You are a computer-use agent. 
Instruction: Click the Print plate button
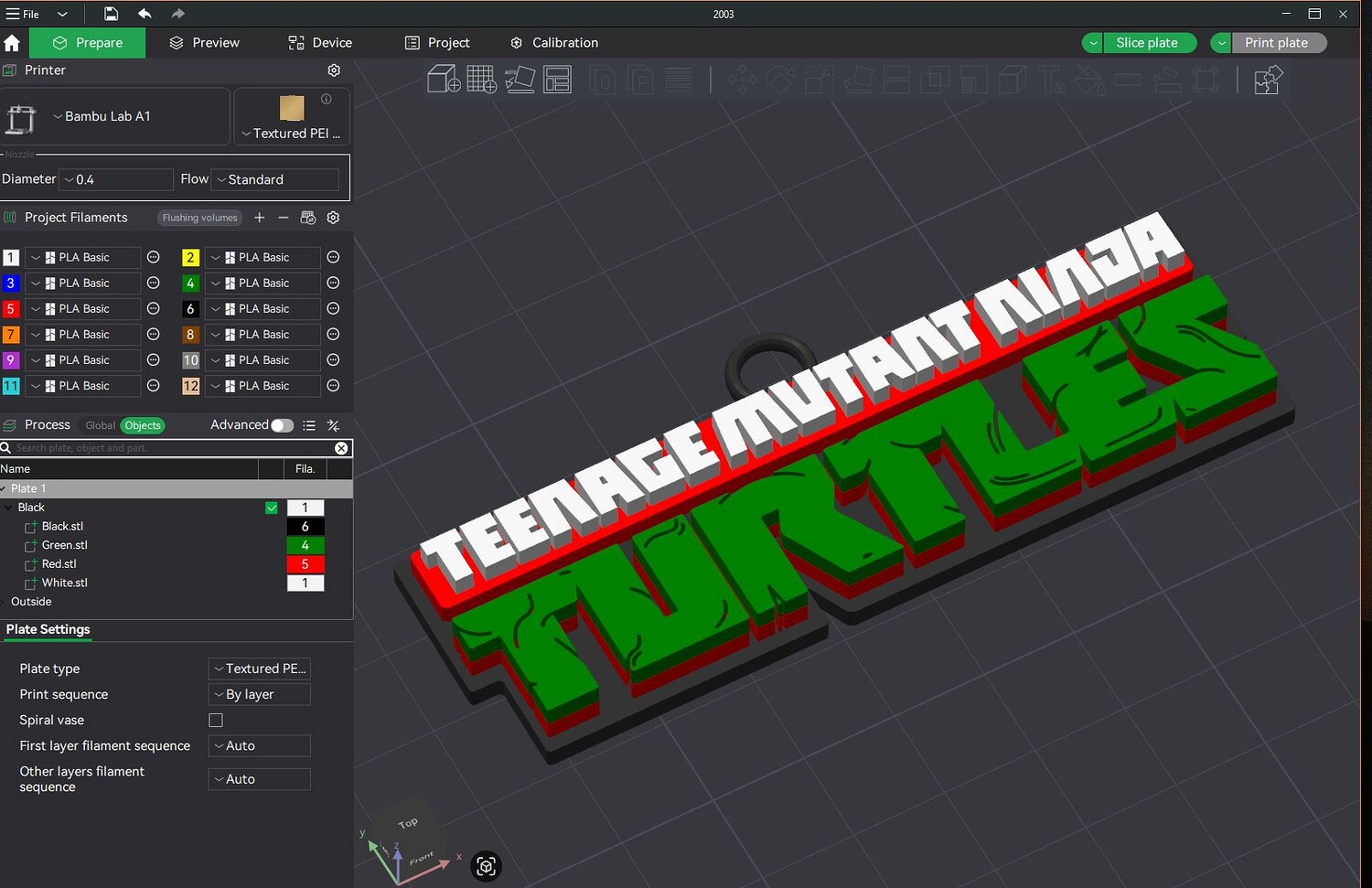pos(1277,43)
